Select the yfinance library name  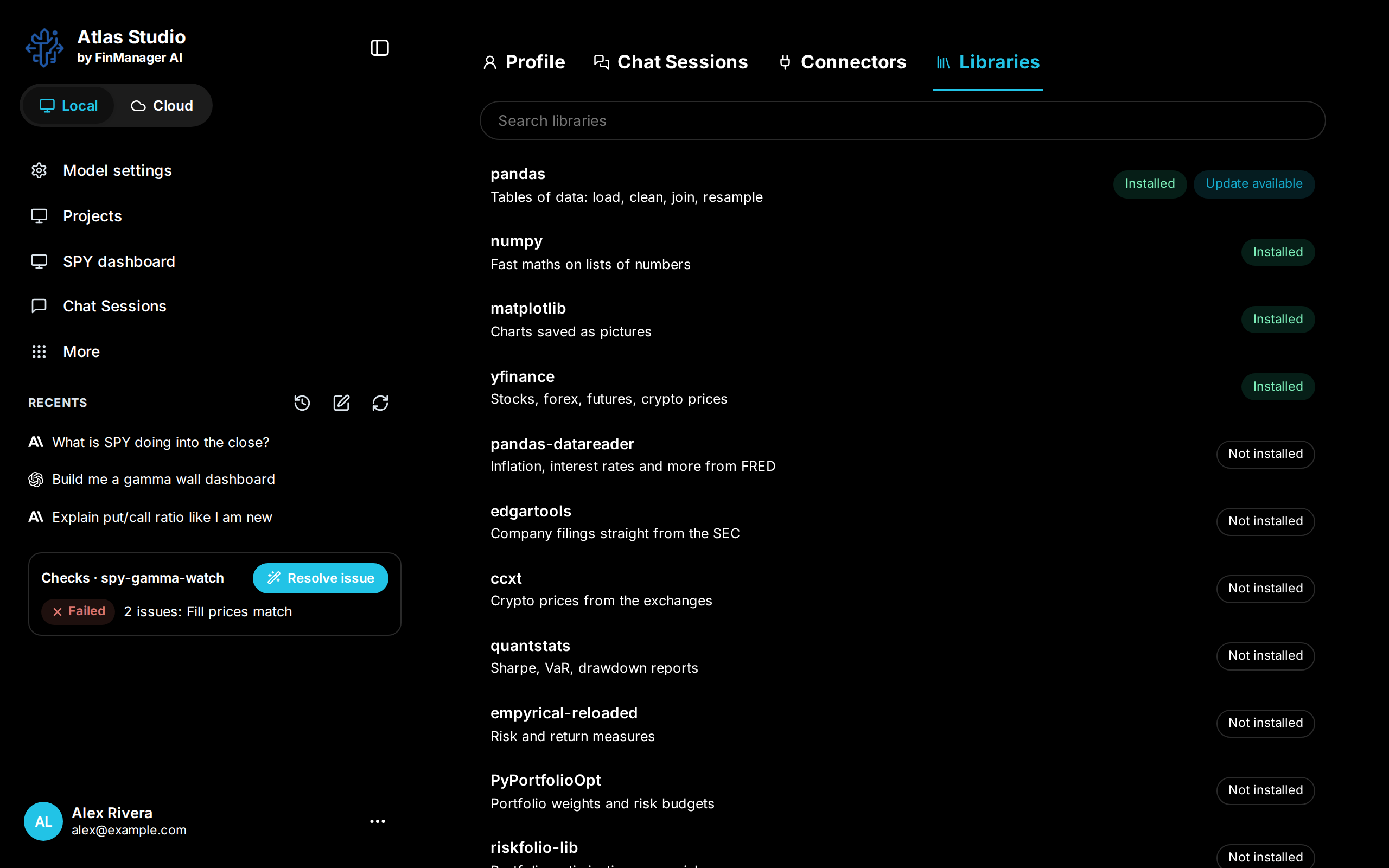(x=523, y=376)
